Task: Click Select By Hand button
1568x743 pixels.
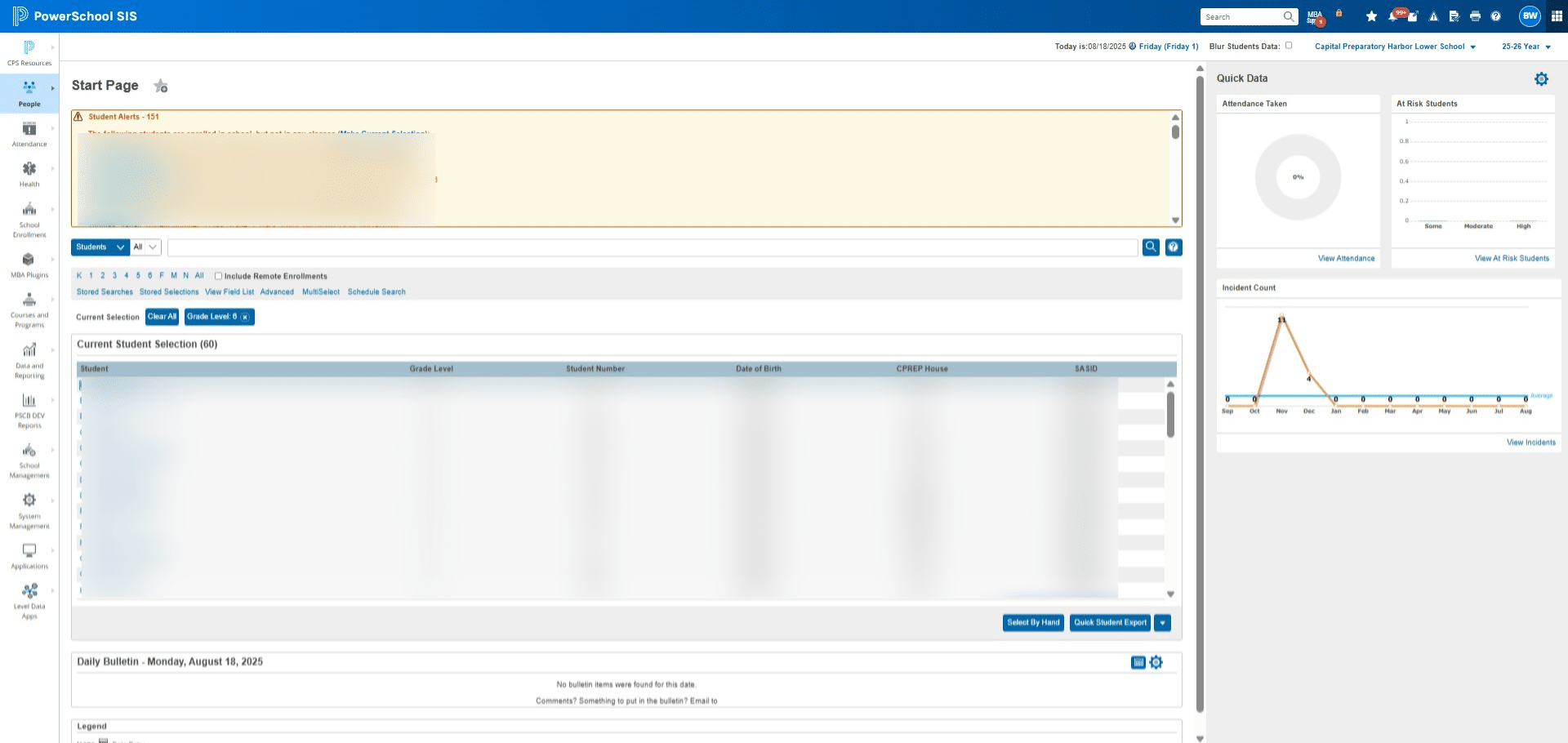Action: pos(1033,623)
